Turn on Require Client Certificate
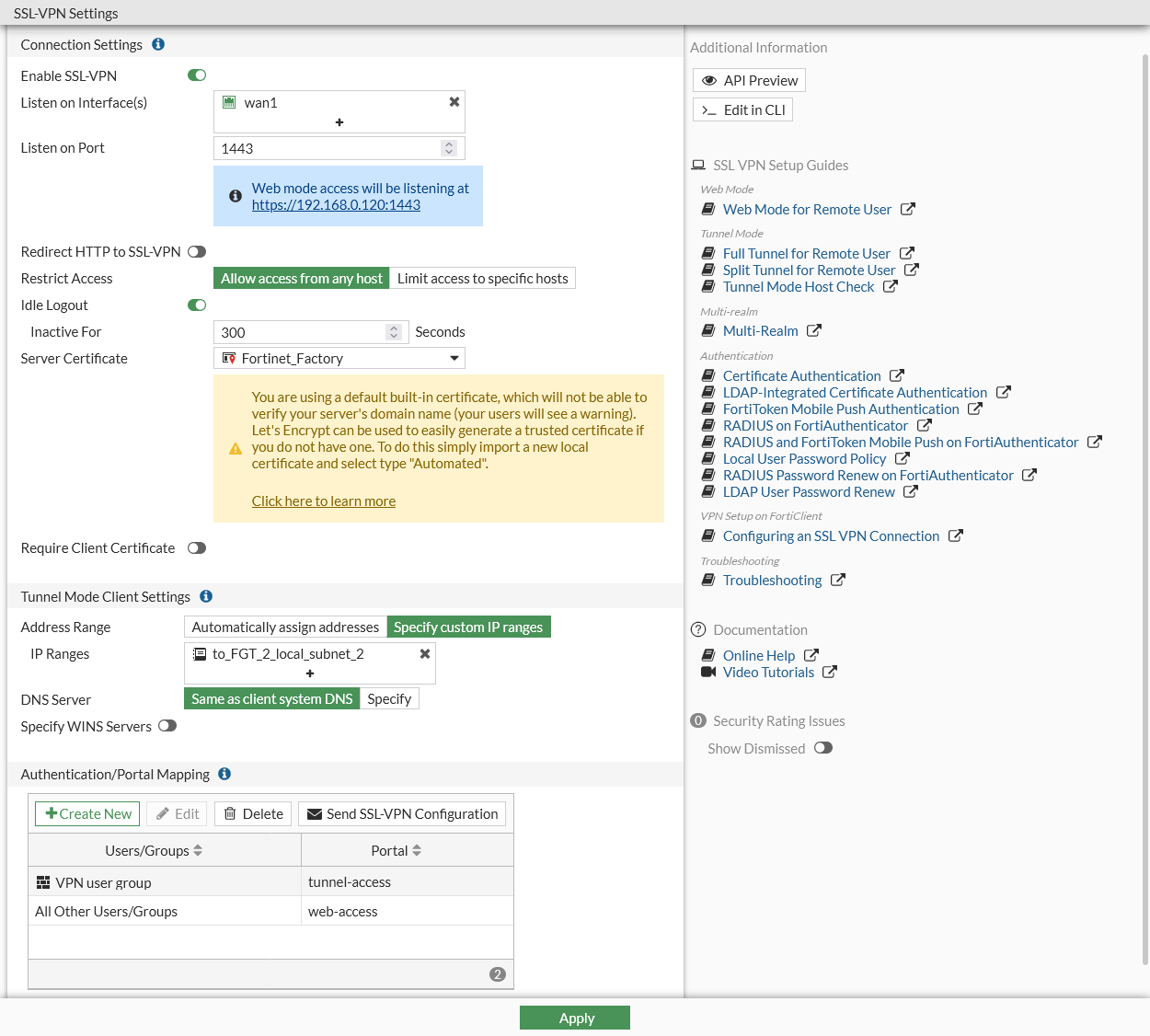The width and height of the screenshot is (1150, 1036). (197, 547)
